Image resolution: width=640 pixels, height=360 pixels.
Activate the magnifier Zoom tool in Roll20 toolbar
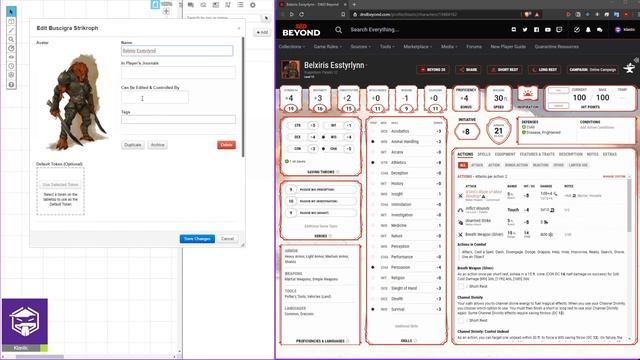(x=11, y=39)
